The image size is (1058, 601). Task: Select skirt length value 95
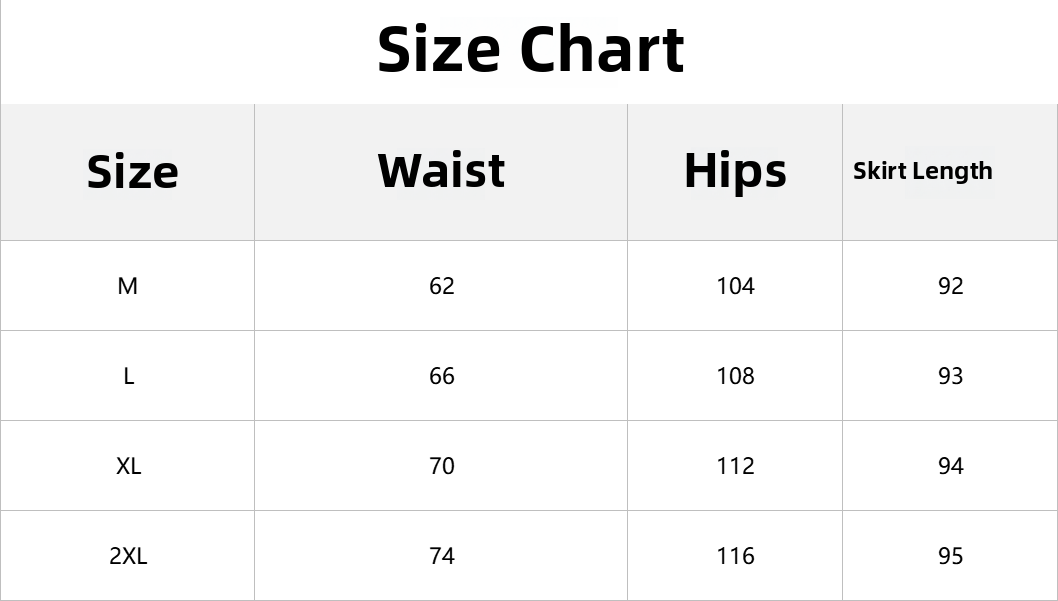(951, 556)
